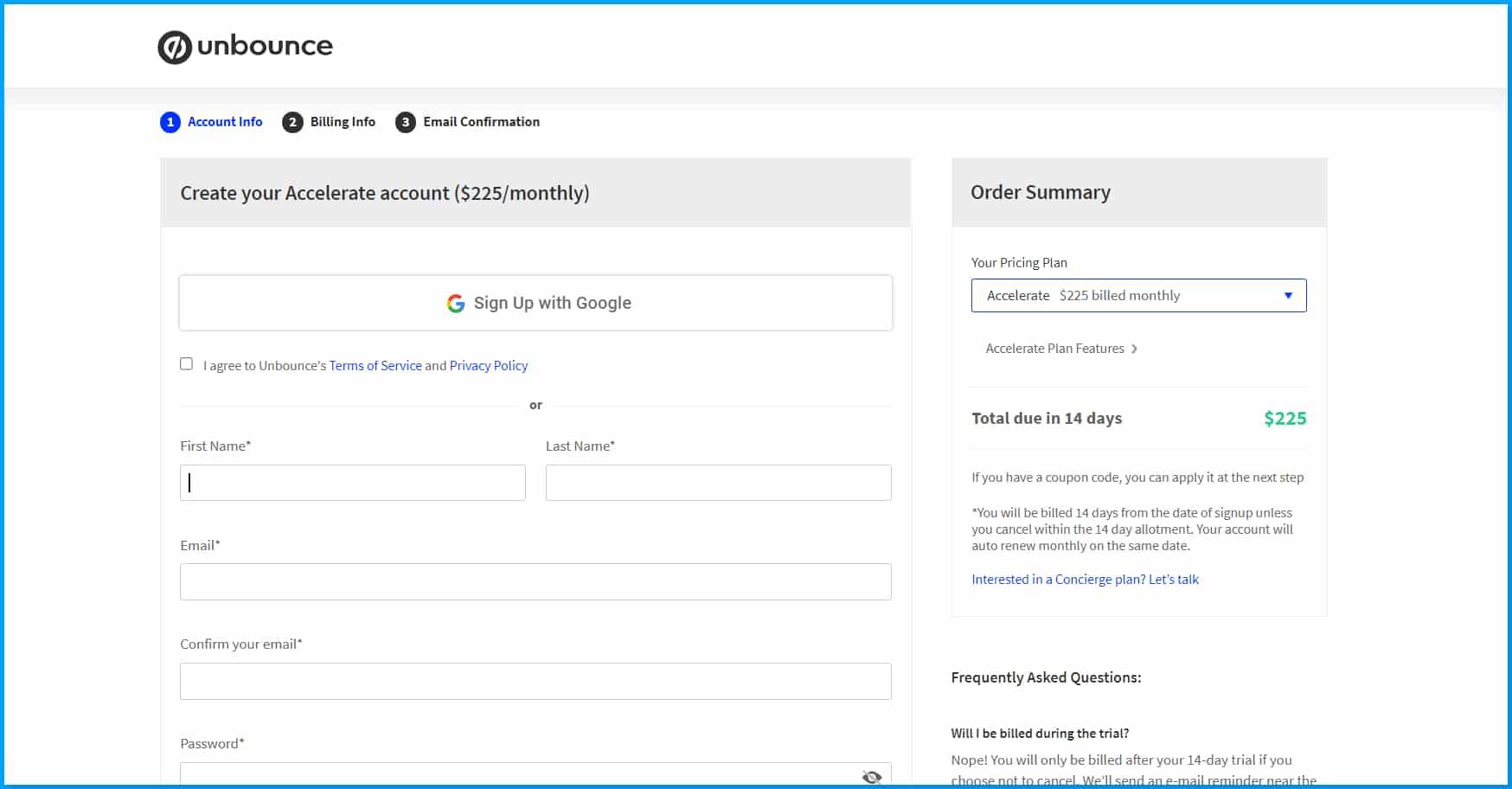Click Create your Accelerate account heading
Image resolution: width=1512 pixels, height=789 pixels.
coord(385,193)
